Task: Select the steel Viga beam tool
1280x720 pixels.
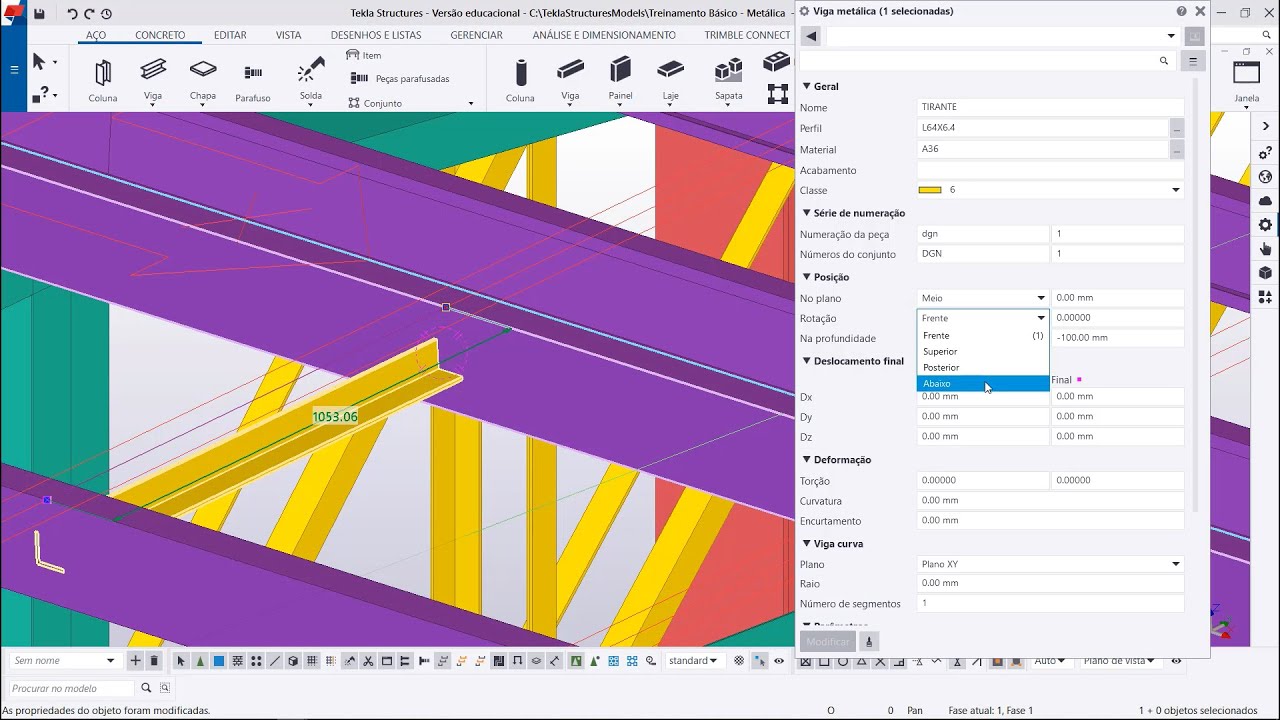Action: [153, 71]
